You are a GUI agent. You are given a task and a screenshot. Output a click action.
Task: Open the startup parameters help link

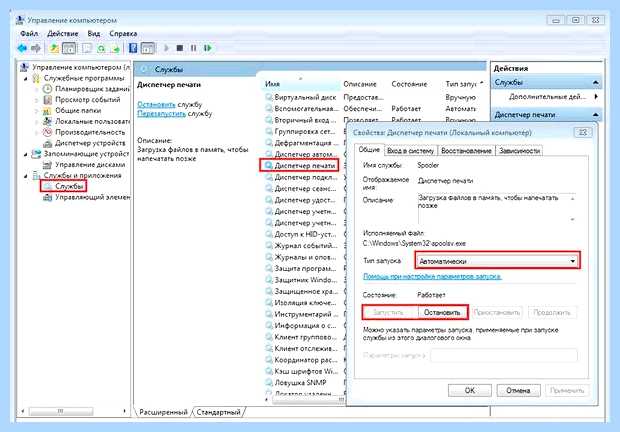coord(432,276)
